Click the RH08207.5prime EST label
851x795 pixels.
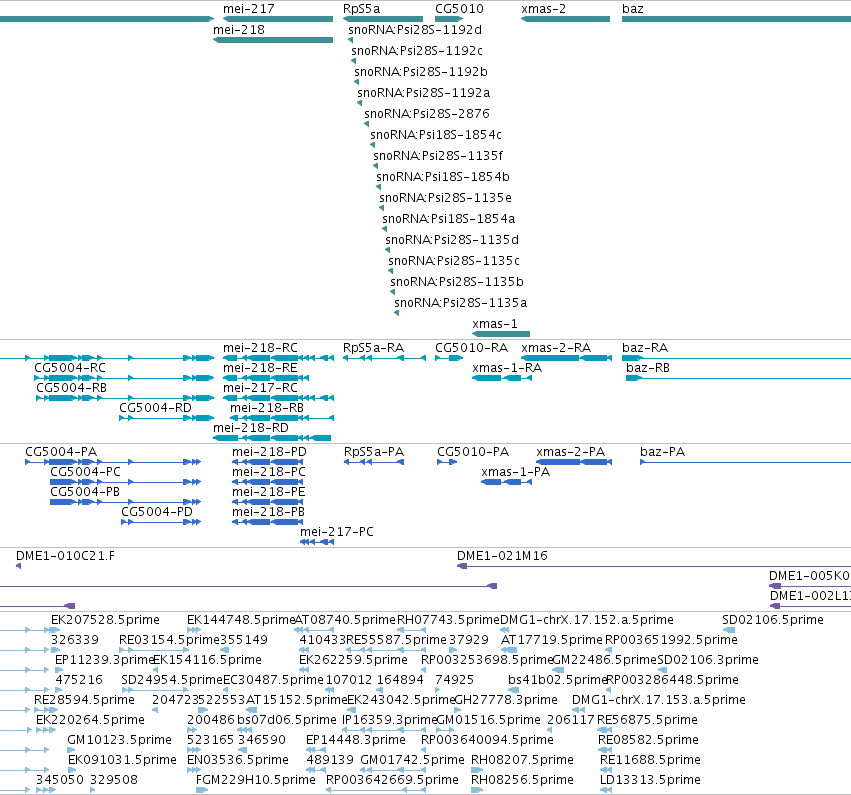[x=522, y=760]
